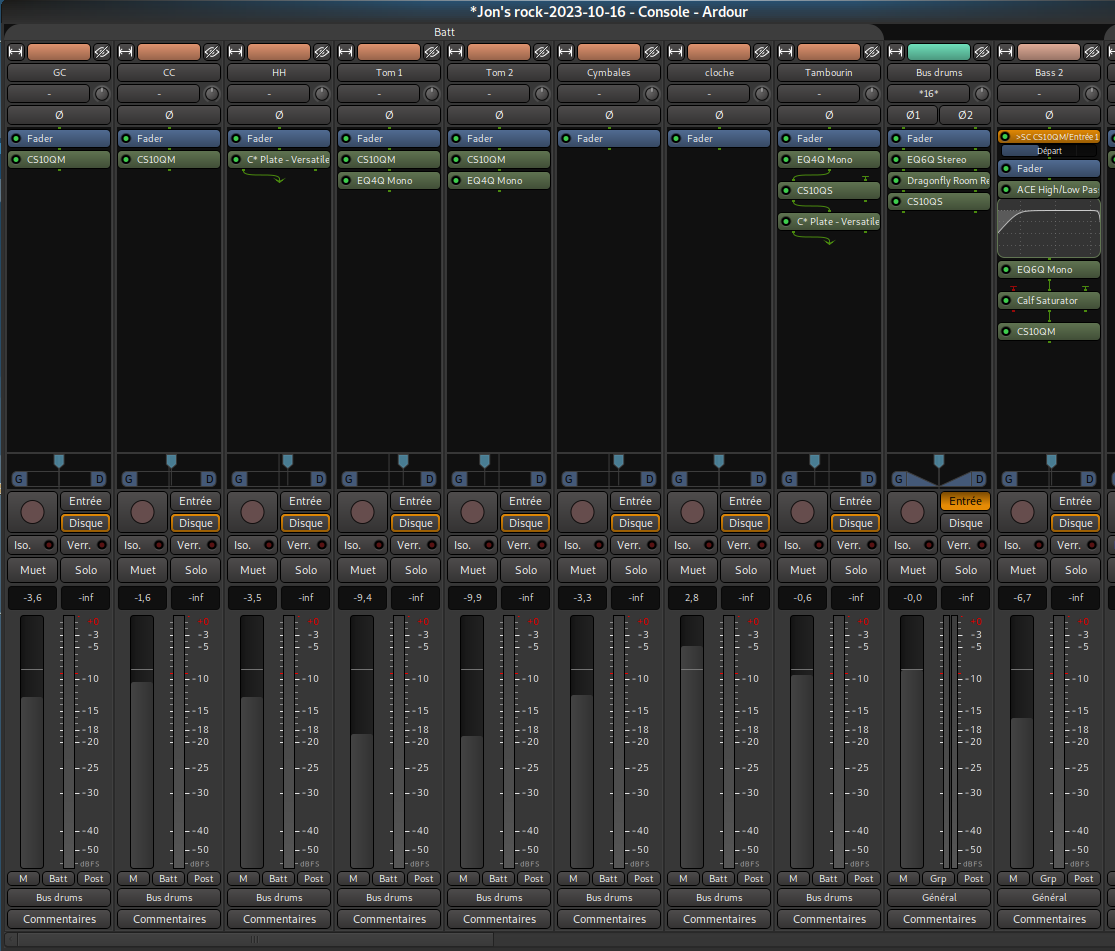The image size is (1115, 951).
Task: Open the Tambourin strip name menu
Action: 829,73
